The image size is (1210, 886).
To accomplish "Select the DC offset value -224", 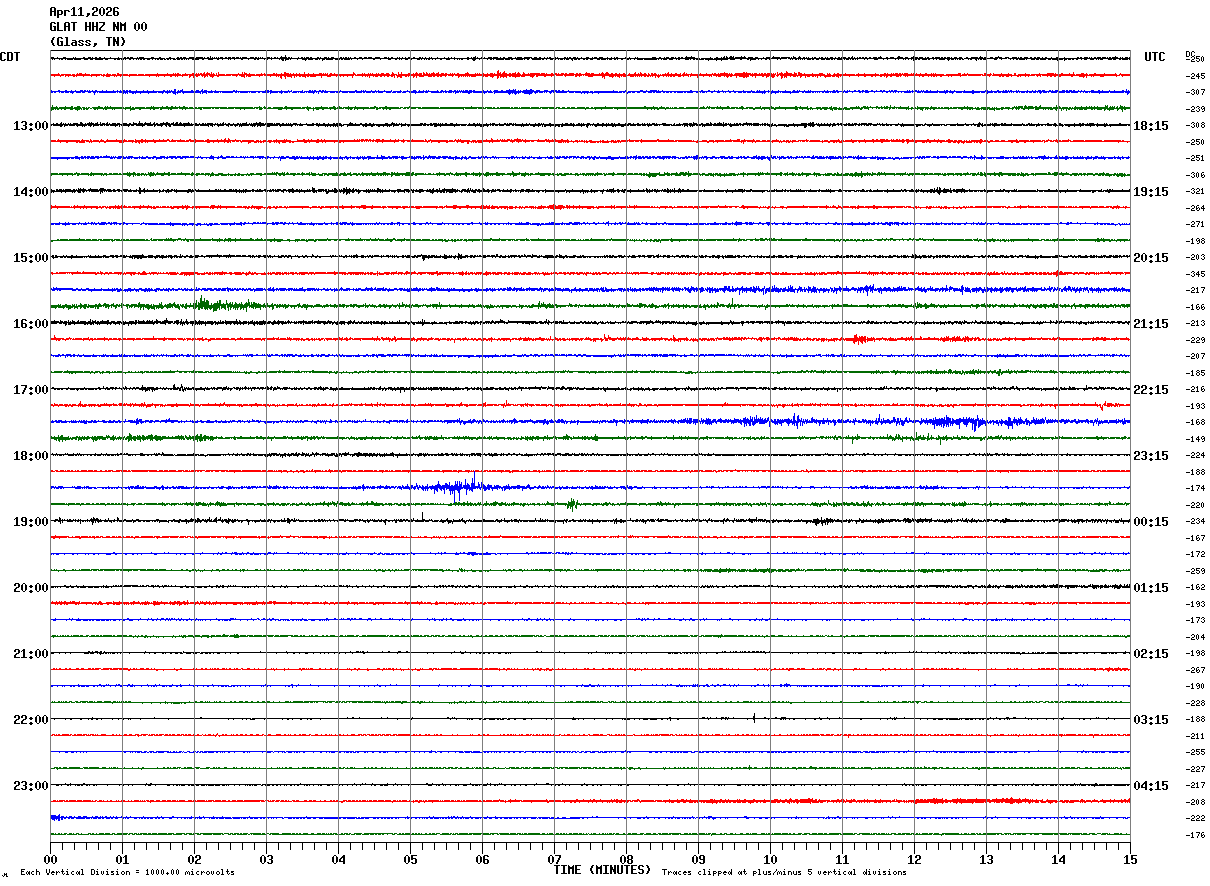I will coord(1195,456).
